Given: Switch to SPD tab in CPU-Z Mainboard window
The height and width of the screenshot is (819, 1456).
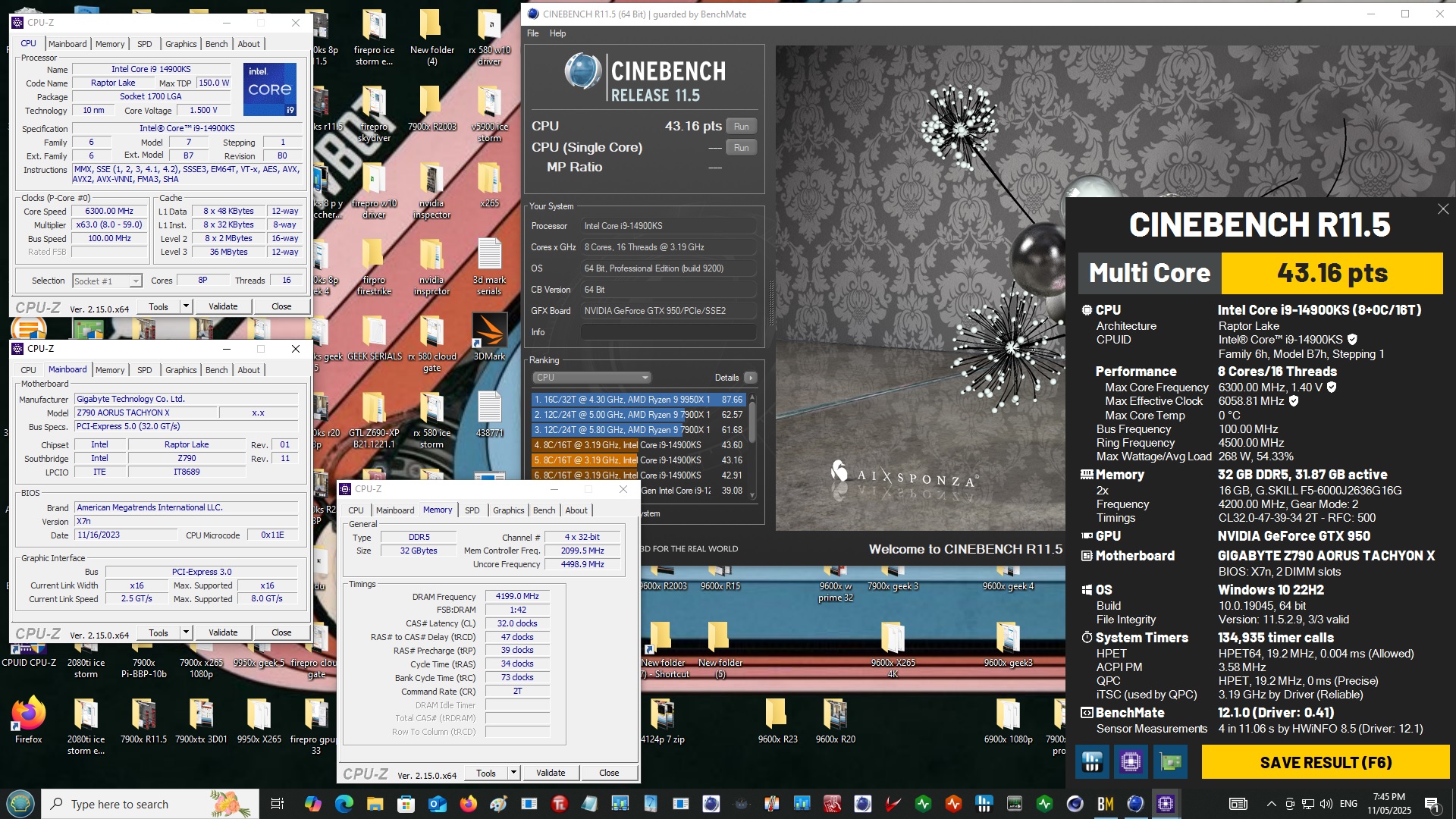Looking at the screenshot, I should point(145,370).
